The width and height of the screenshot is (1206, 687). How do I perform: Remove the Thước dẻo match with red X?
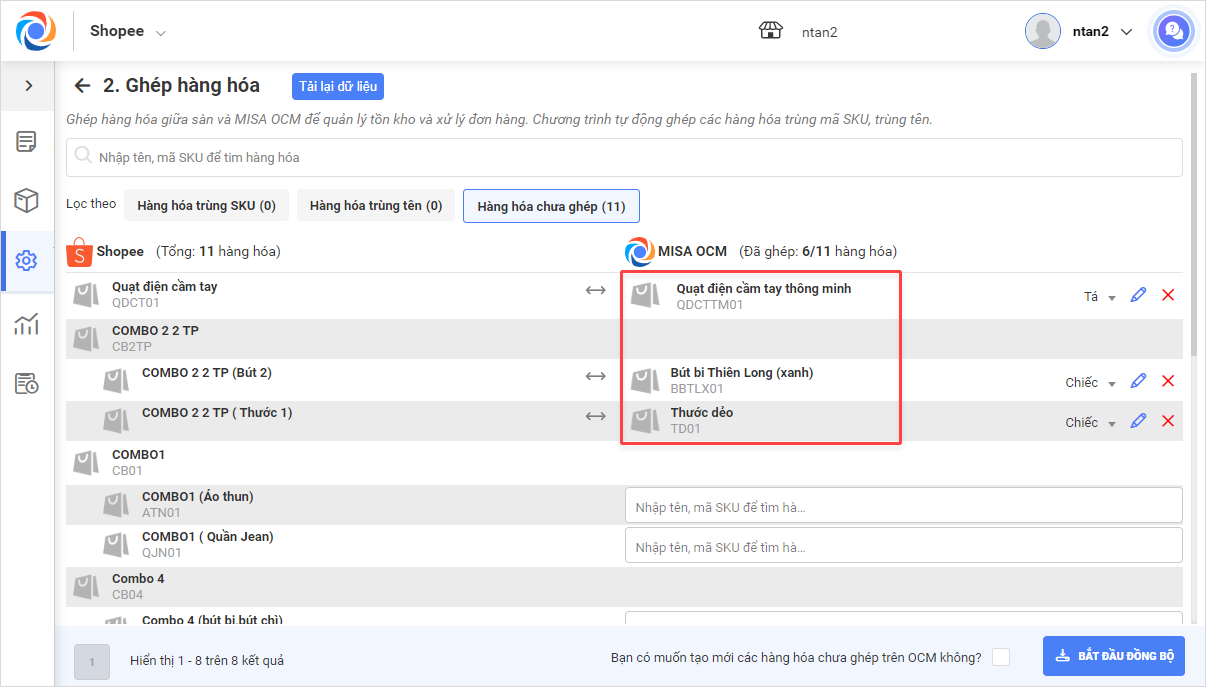tap(1167, 421)
